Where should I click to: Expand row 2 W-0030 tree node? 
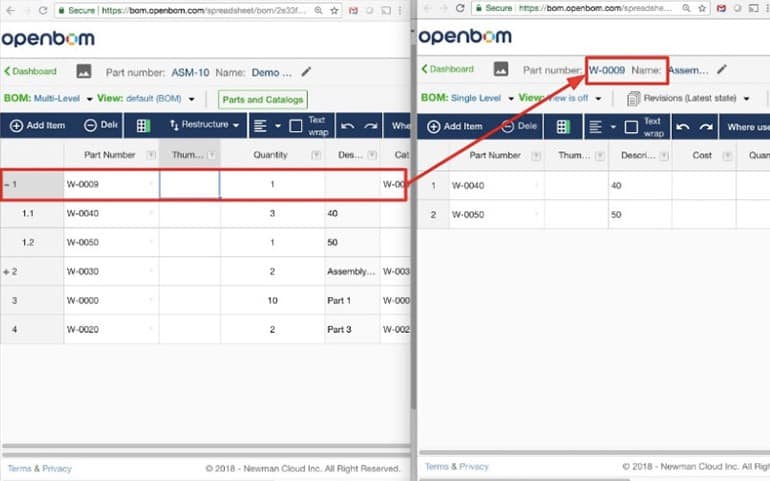pyautogui.click(x=7, y=271)
